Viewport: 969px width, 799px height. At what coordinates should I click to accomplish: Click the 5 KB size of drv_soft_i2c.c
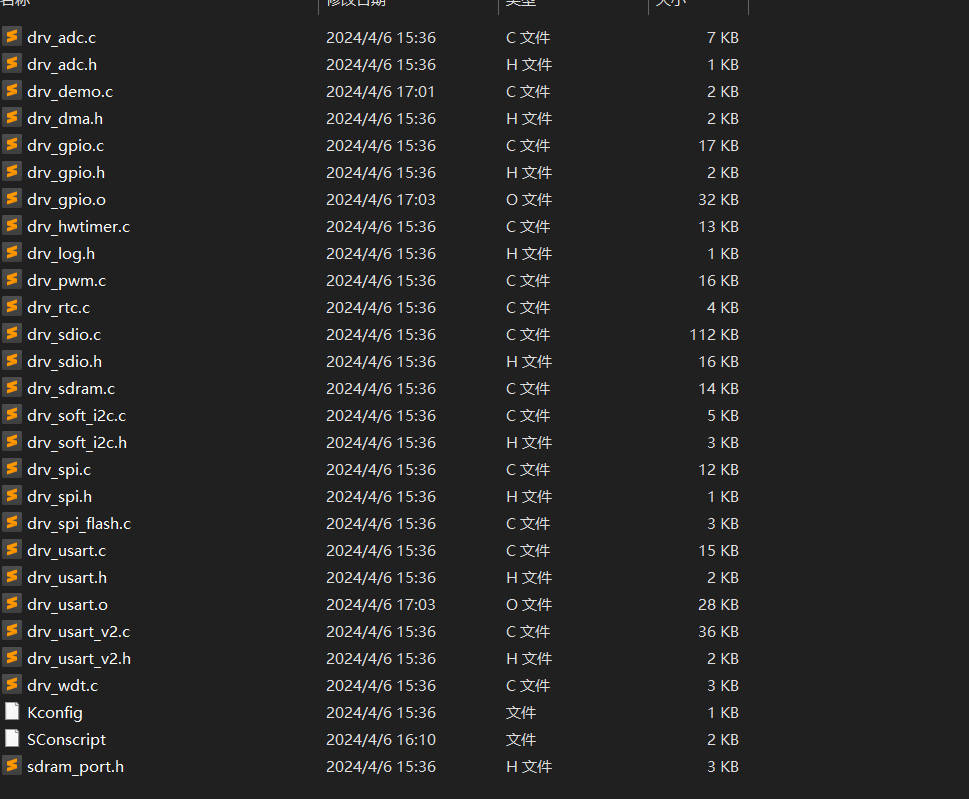click(x=722, y=415)
